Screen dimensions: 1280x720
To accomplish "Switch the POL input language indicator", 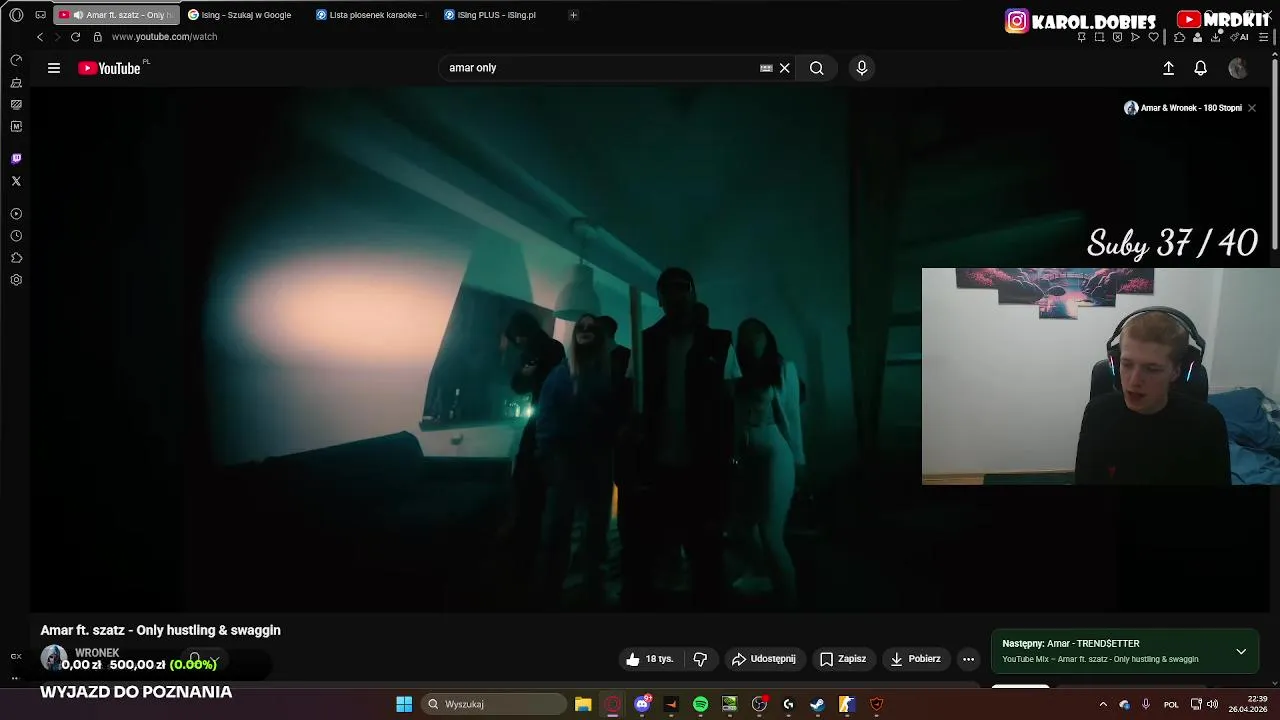I will click(1171, 704).
